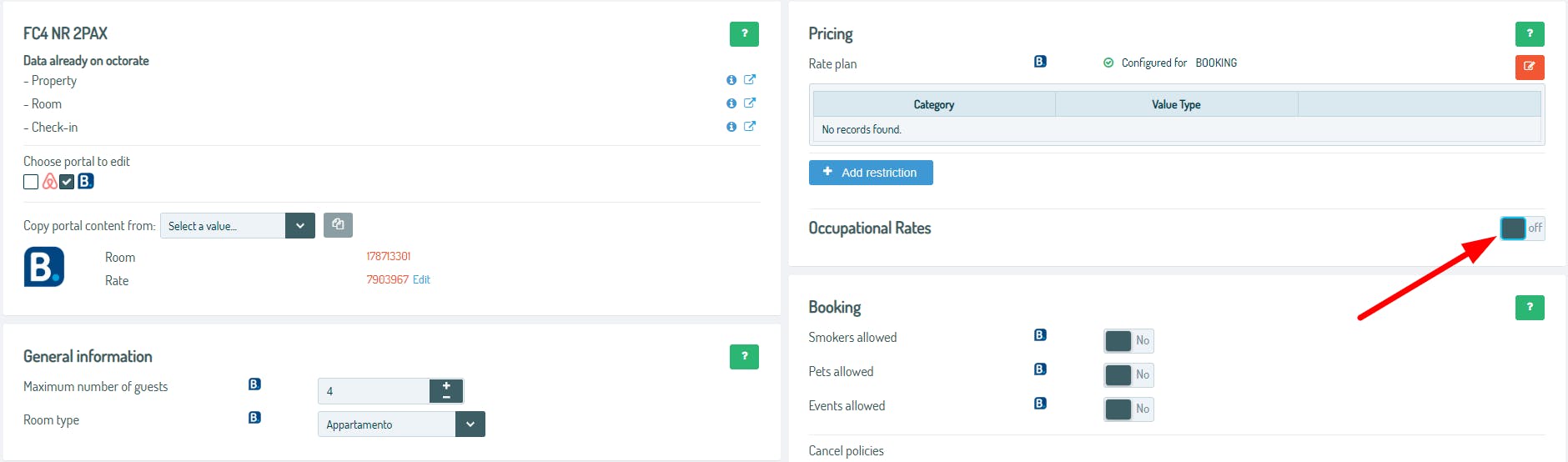Screen dimensions: 1568x462
Task: Click the Maximum number of guests stepper
Action: point(446,391)
